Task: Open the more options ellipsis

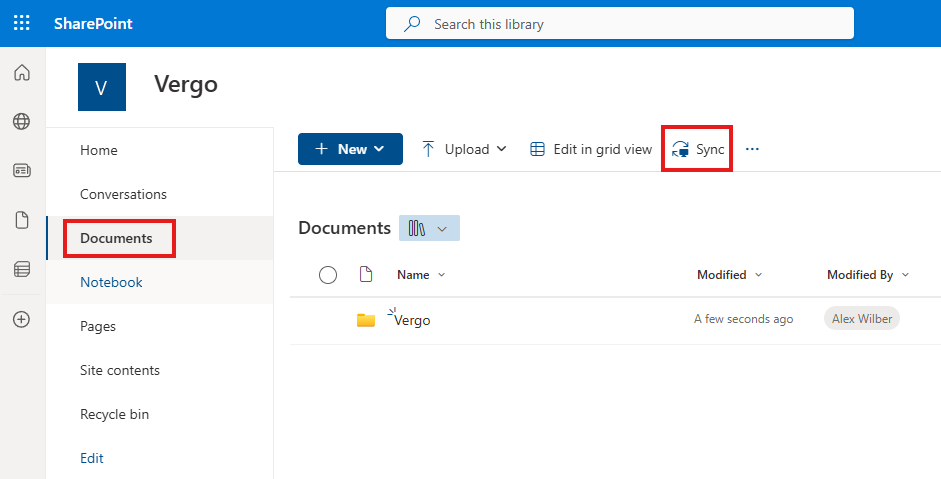Action: pyautogui.click(x=752, y=149)
